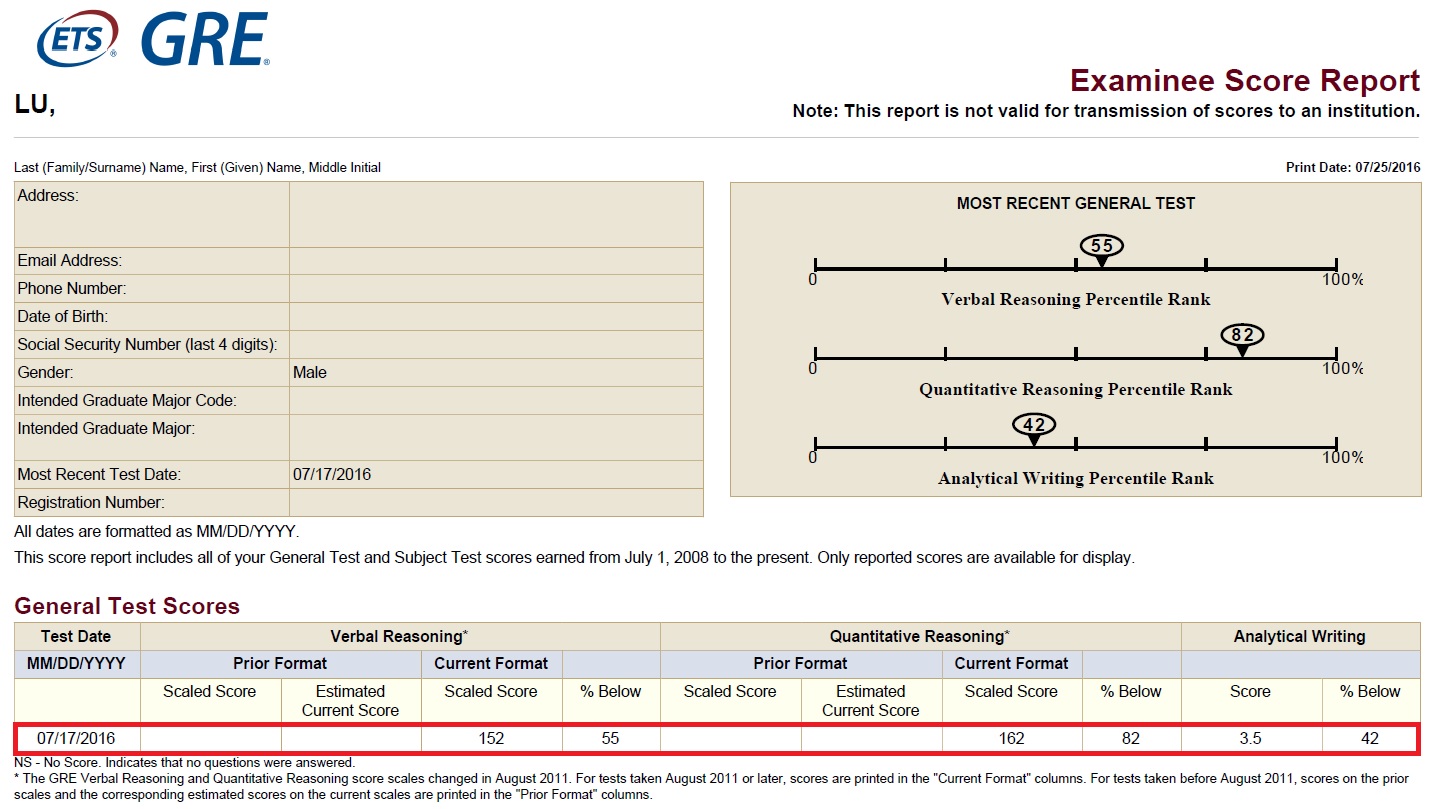Viewport: 1431px width, 809px height.
Task: Click the Test Date column header
Action: coord(76,637)
